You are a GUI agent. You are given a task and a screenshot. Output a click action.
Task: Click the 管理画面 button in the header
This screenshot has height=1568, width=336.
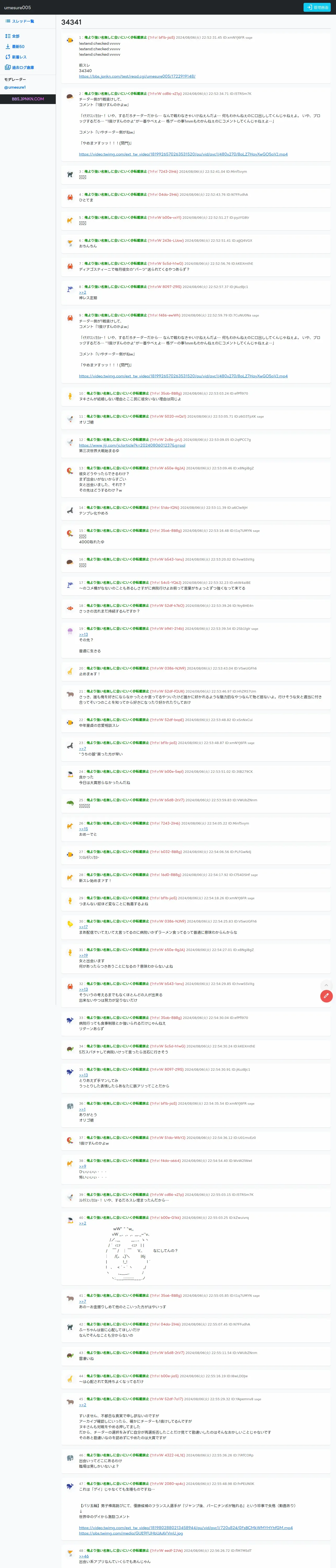click(x=317, y=7)
